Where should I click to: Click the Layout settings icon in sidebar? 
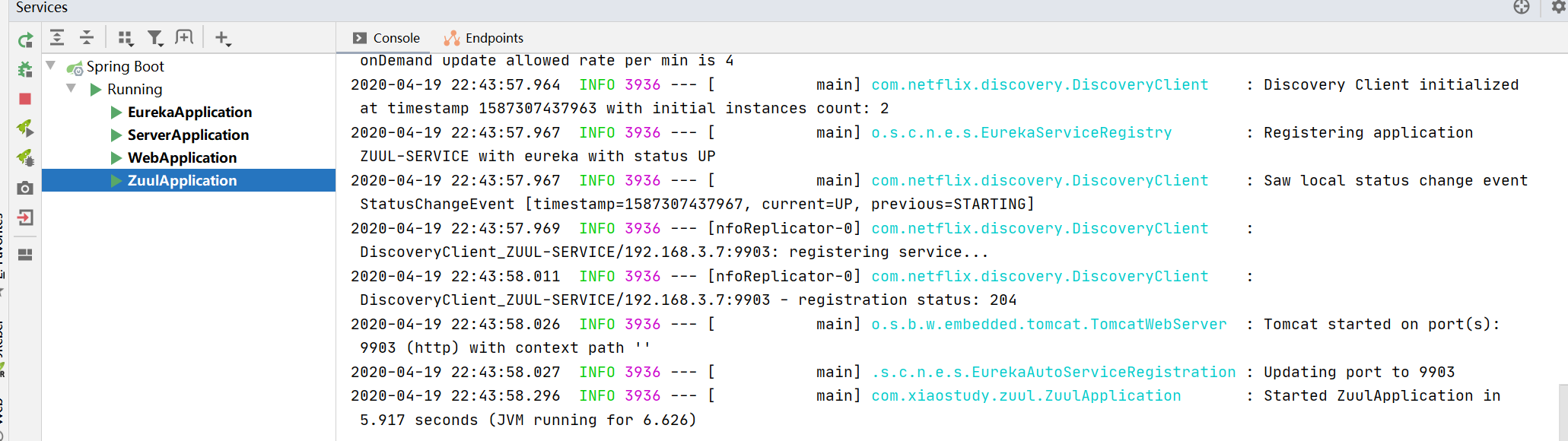coord(25,255)
